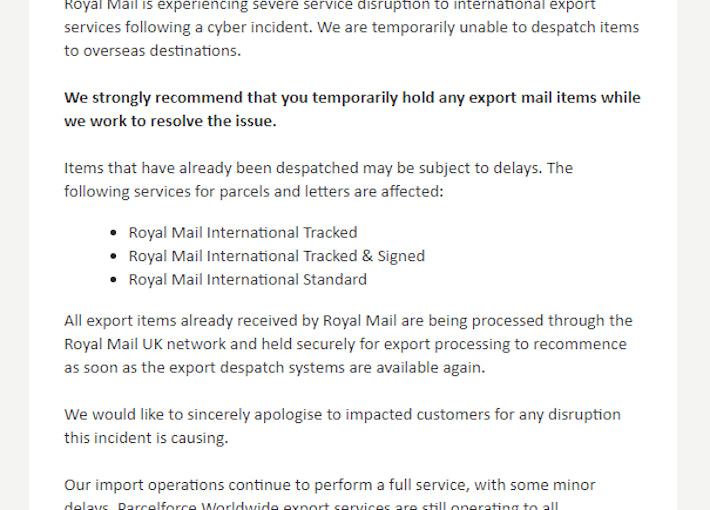Click the 'Royal Mail International Standard' list item
Viewport: 710px width, 510px height.
point(247,280)
